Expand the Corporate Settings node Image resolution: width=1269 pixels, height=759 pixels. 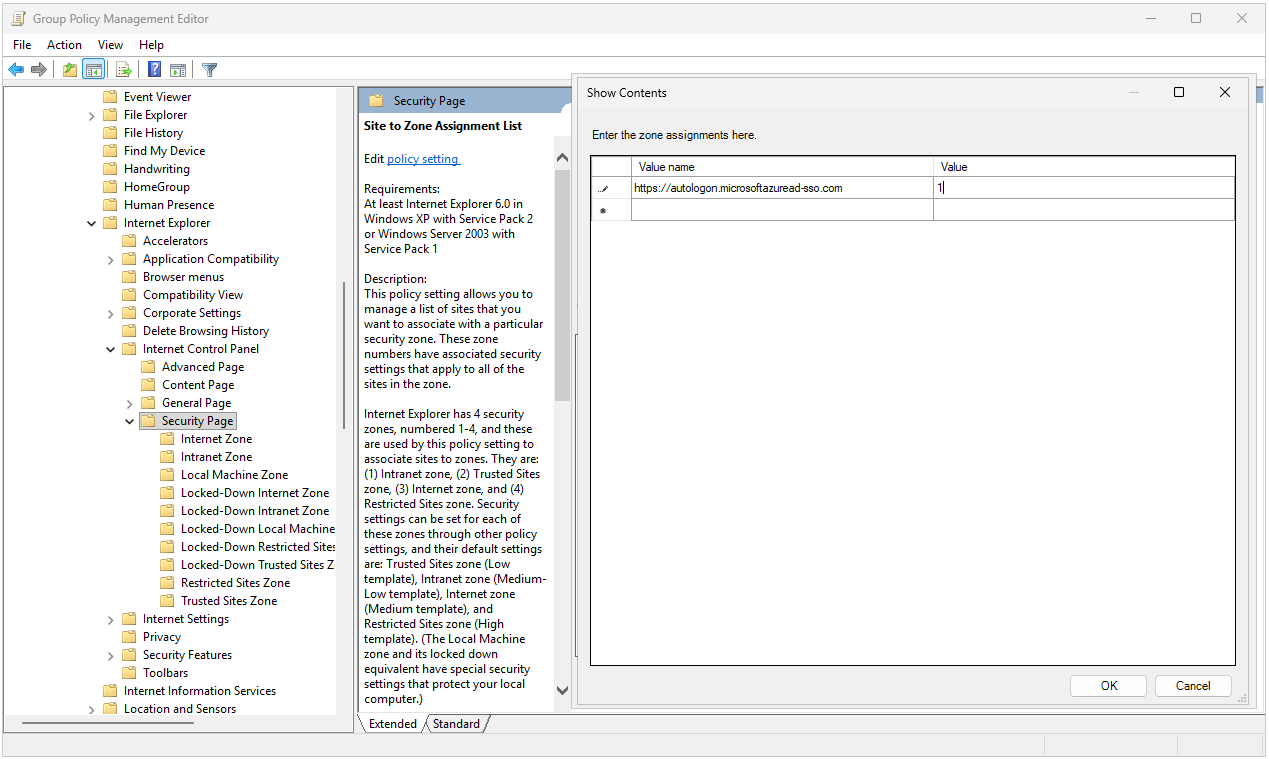[x=111, y=313]
